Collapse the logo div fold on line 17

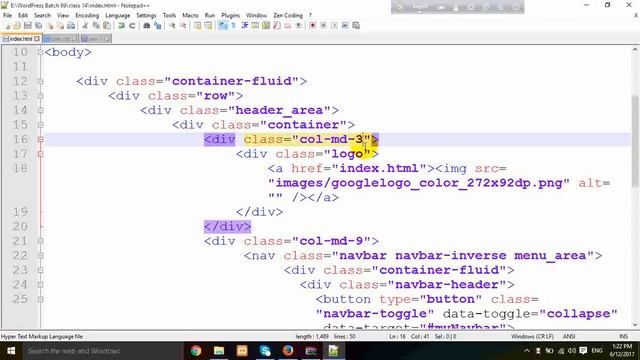pos(40,154)
